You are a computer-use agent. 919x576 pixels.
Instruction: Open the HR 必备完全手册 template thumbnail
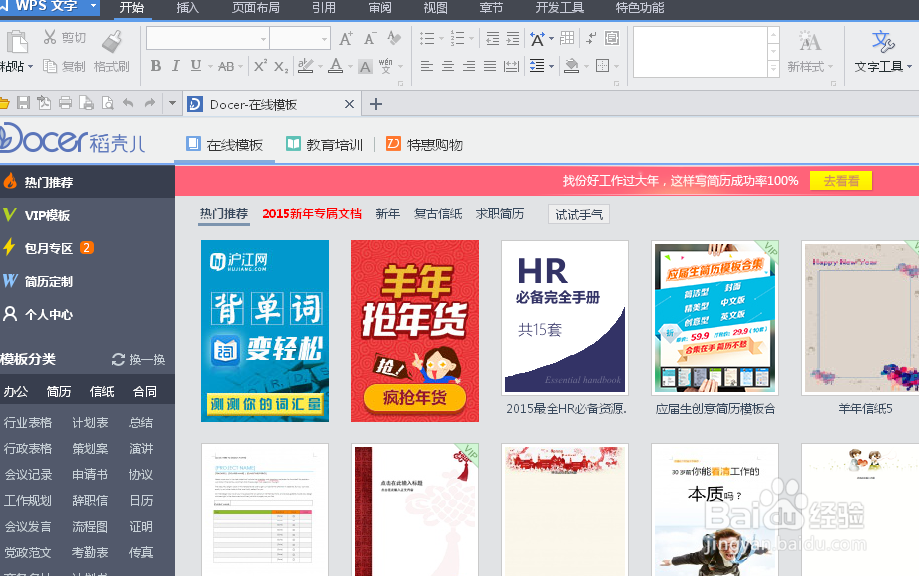point(565,317)
